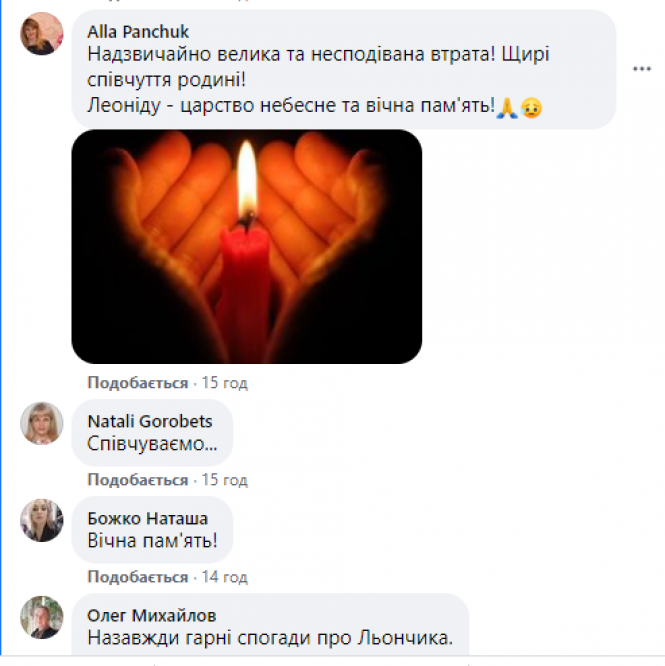Open Олег Михайлов's profile avatar
Viewport: 665px width, 666px height.
tap(42, 617)
